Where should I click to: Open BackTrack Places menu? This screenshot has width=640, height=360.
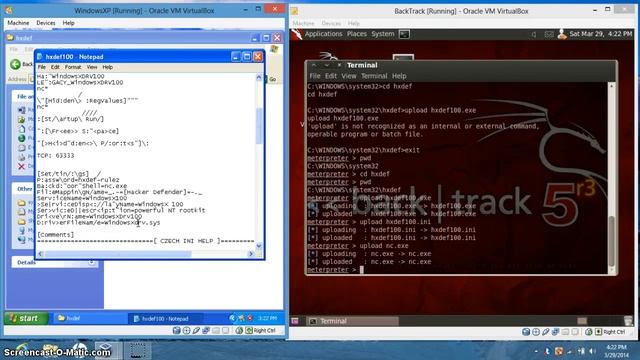click(357, 34)
